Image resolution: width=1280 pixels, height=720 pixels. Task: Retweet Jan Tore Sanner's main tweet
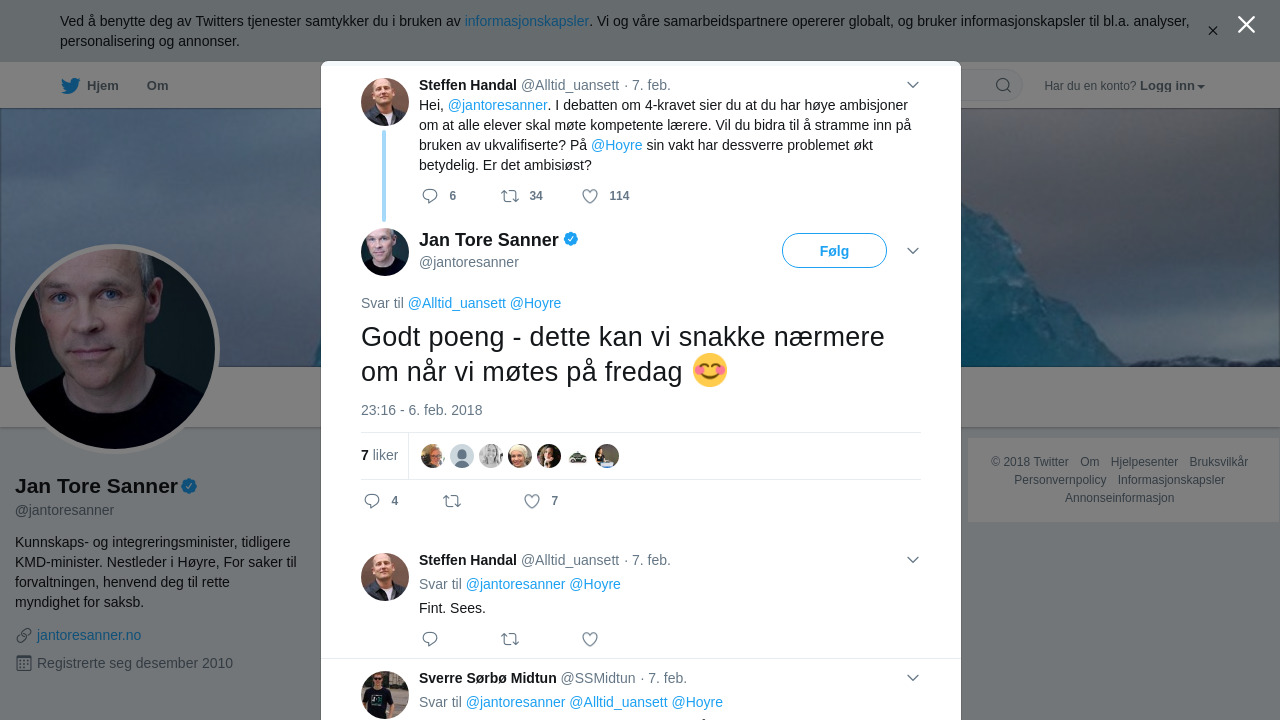click(x=452, y=501)
